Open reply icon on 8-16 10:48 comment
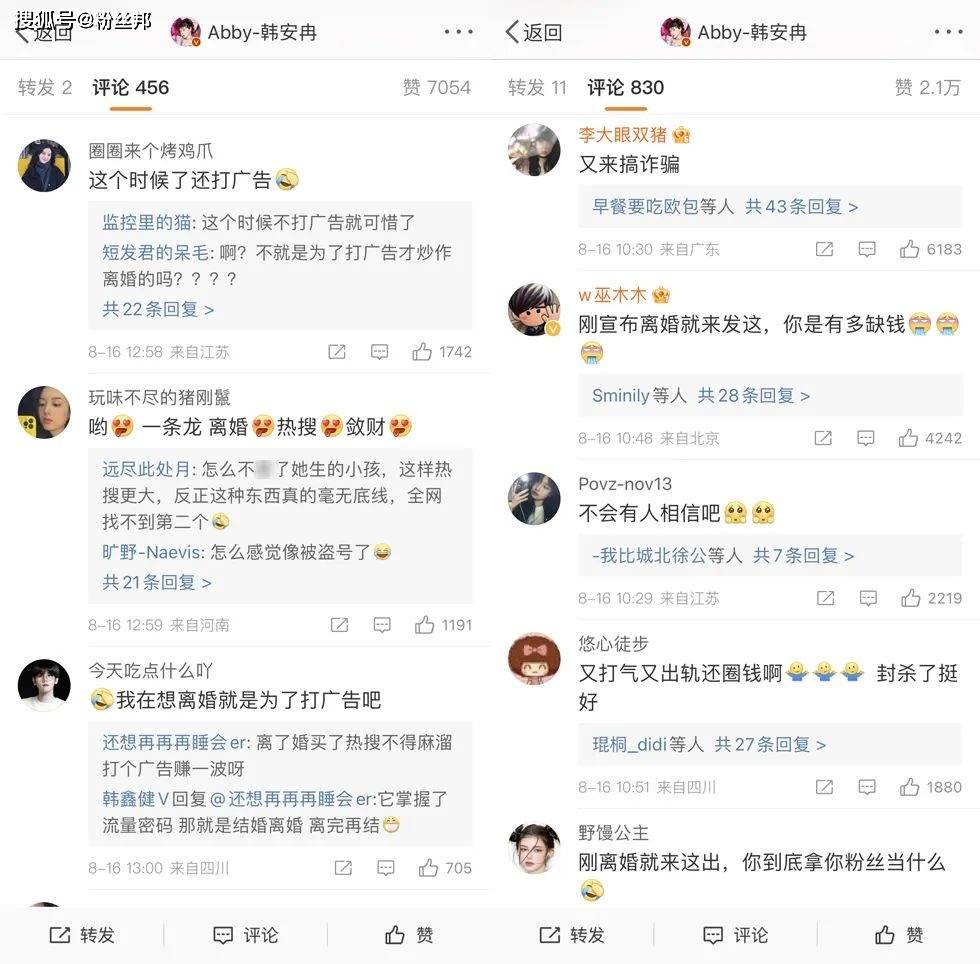The width and height of the screenshot is (980, 964). point(866,438)
